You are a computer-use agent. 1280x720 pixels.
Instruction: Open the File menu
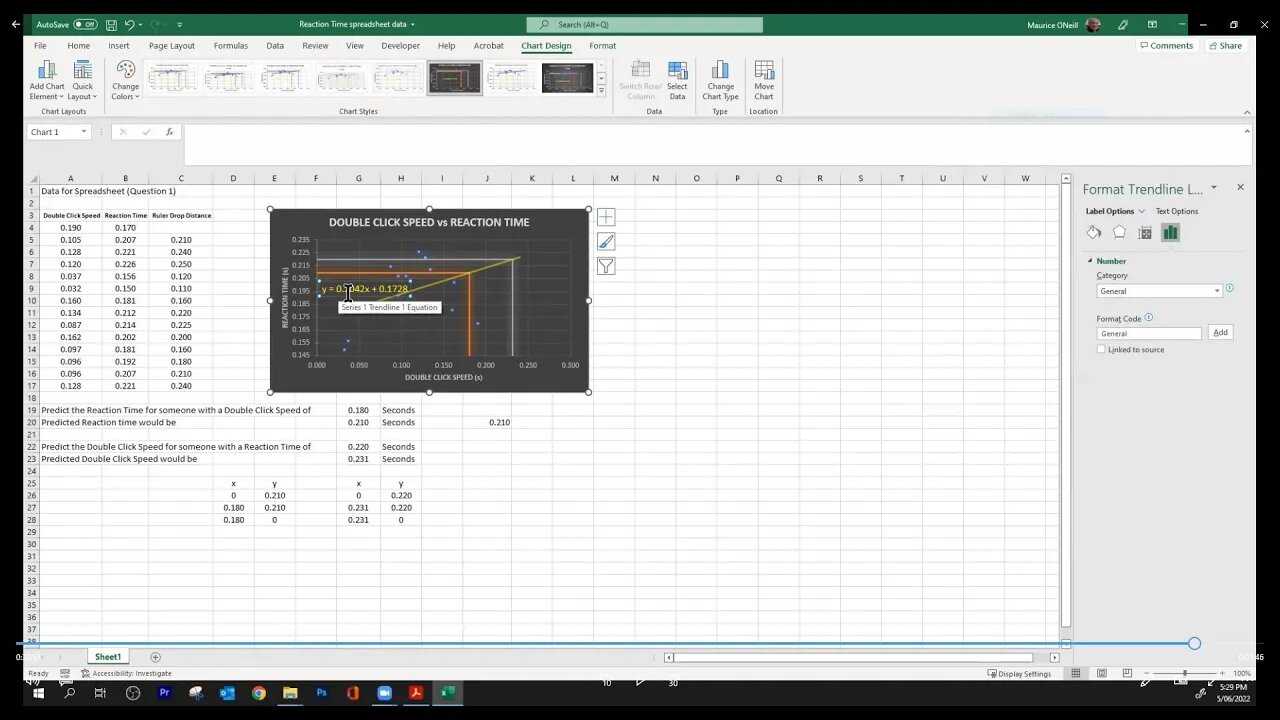pyautogui.click(x=40, y=46)
